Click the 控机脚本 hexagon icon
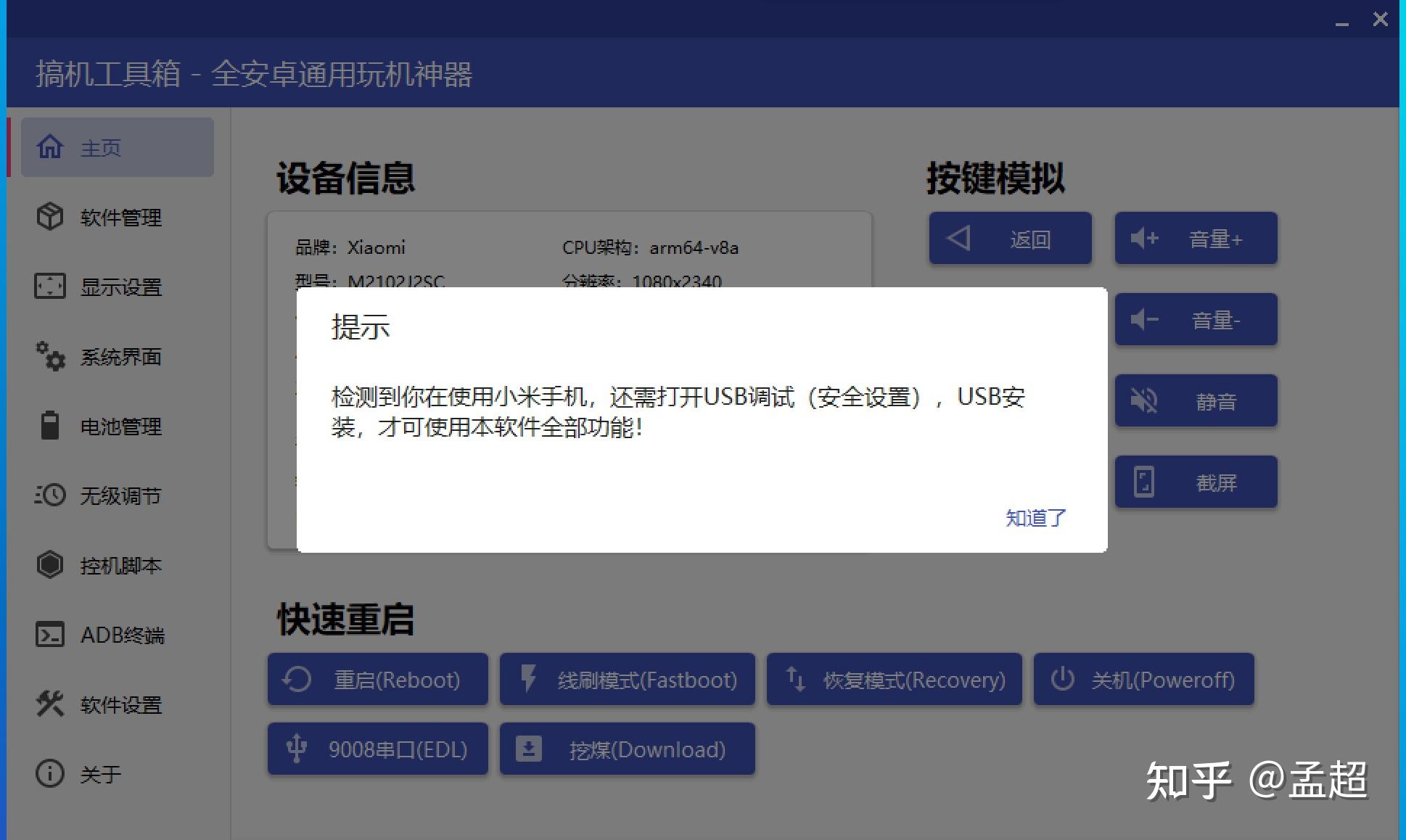 coord(50,564)
